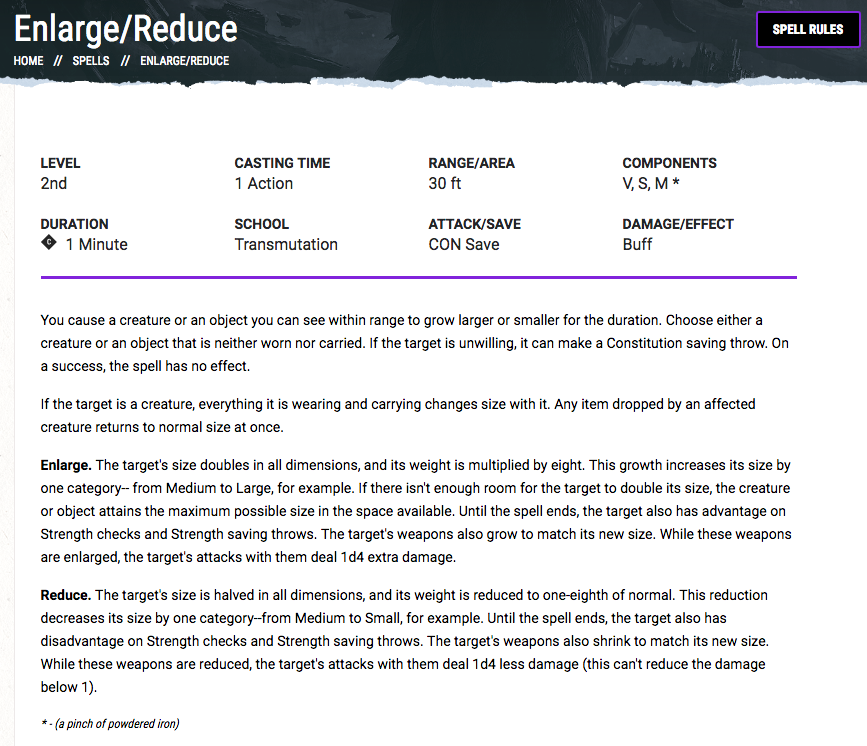Select the ENLARGE/REDUCE breadcrumb item
This screenshot has width=867, height=746.
(x=184, y=61)
